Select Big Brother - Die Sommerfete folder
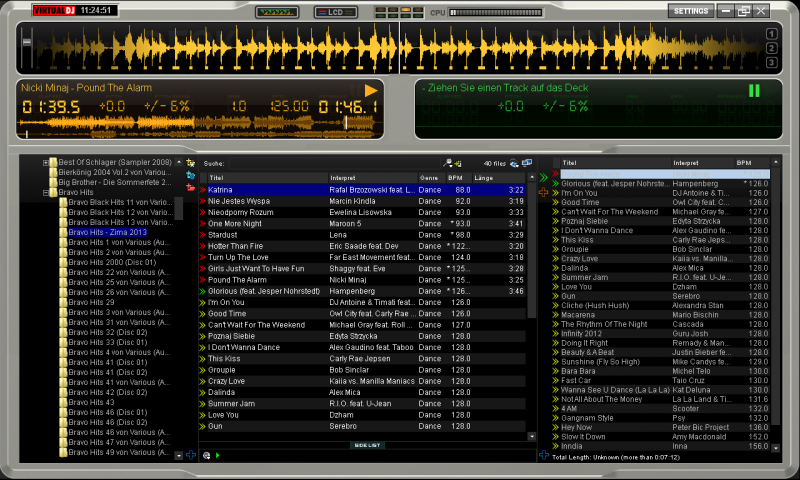 [x=115, y=182]
